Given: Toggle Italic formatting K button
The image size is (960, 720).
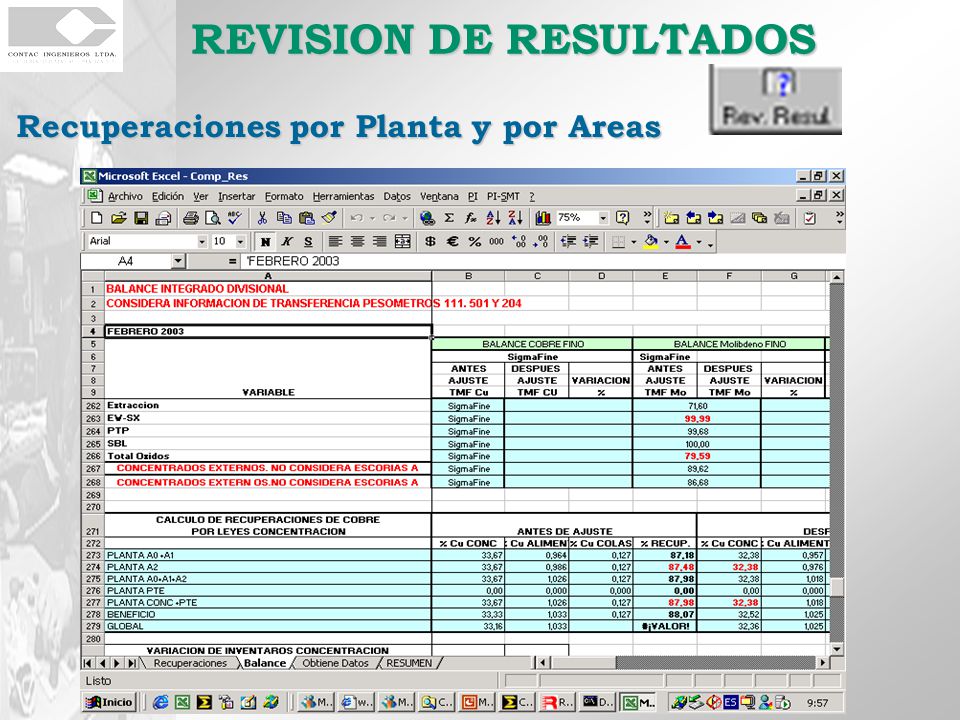Looking at the screenshot, I should [x=287, y=241].
